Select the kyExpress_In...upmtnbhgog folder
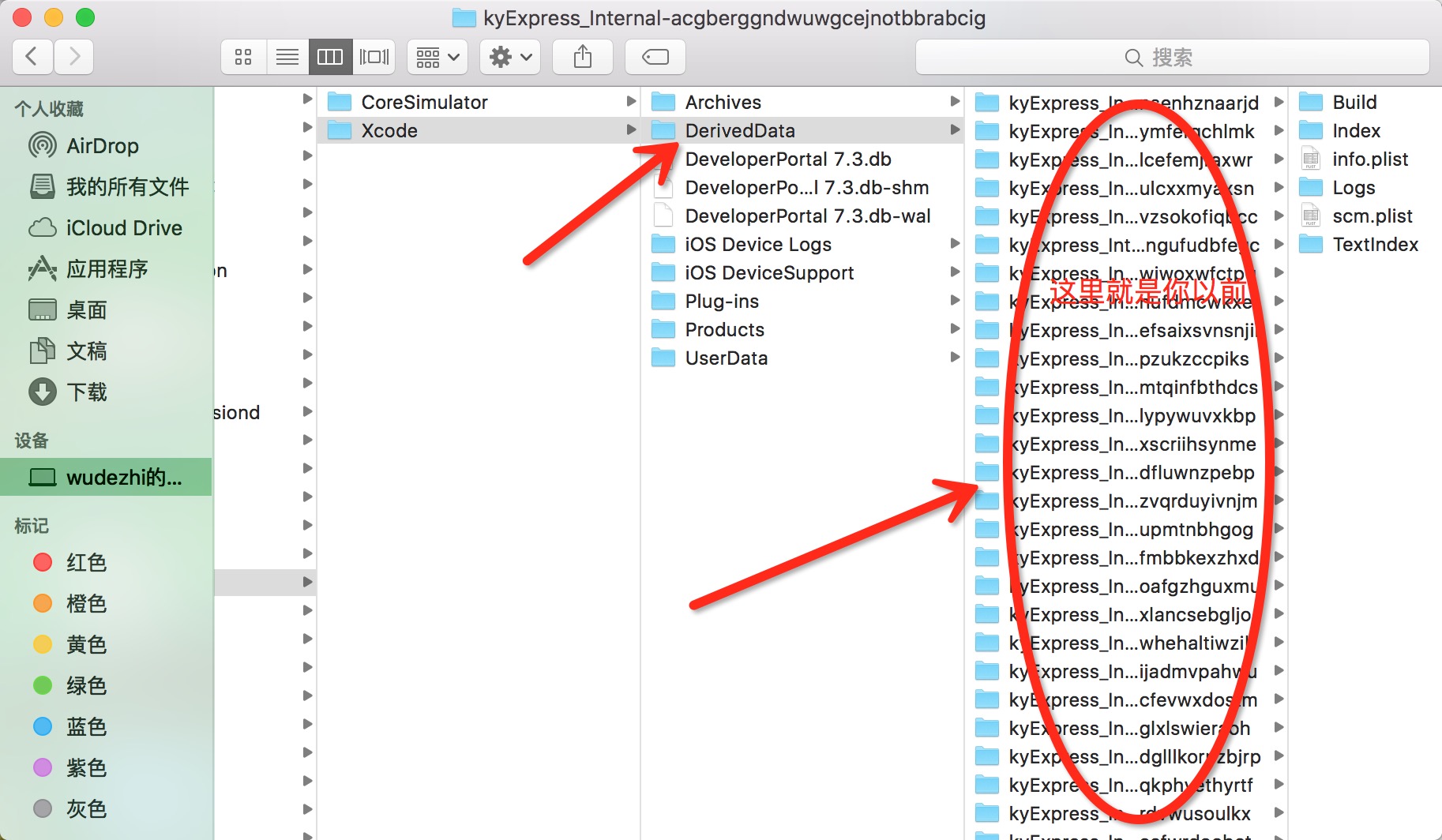The image size is (1442, 840). coord(1126,529)
